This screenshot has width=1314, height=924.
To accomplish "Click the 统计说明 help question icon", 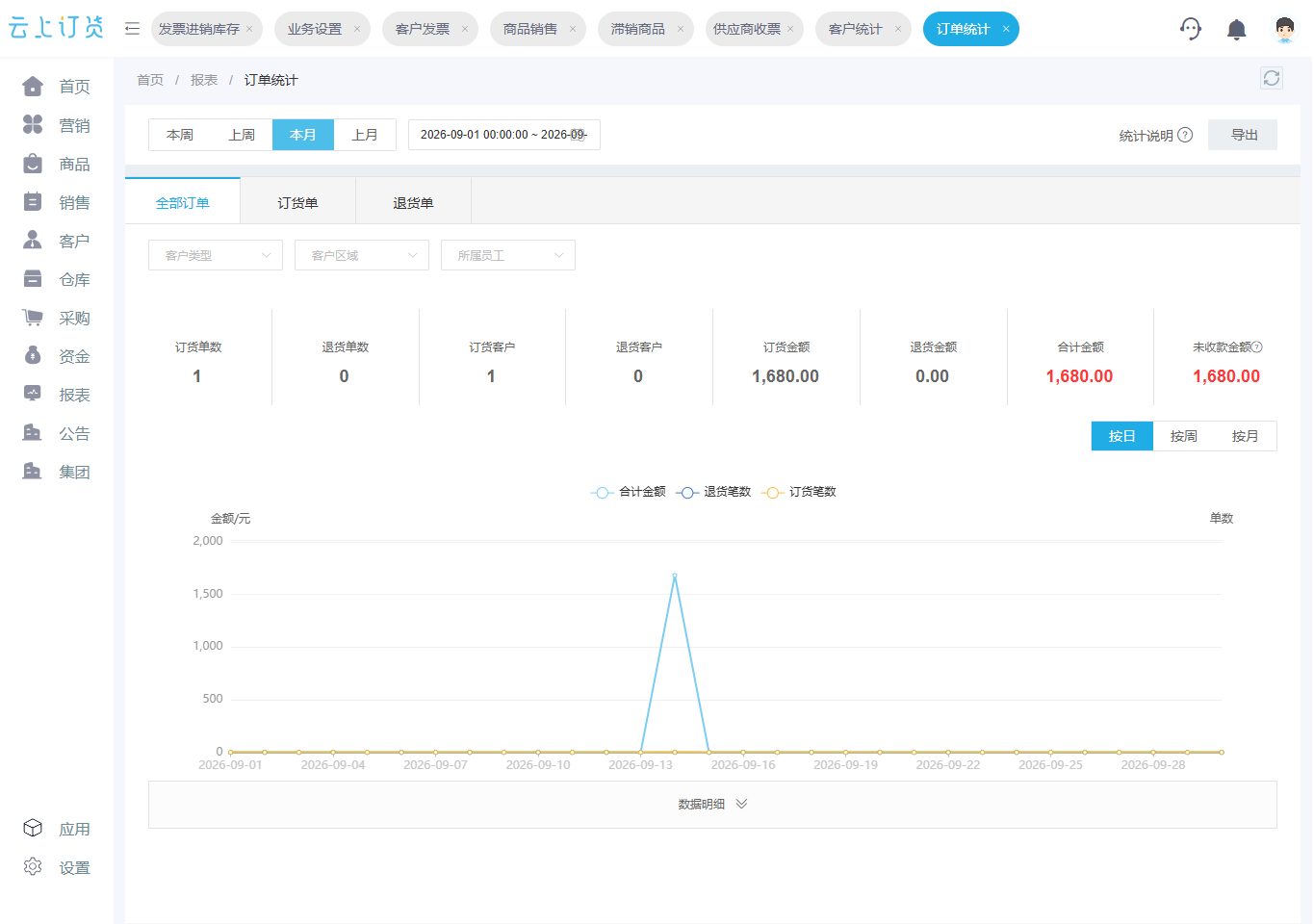I will coord(1186,135).
